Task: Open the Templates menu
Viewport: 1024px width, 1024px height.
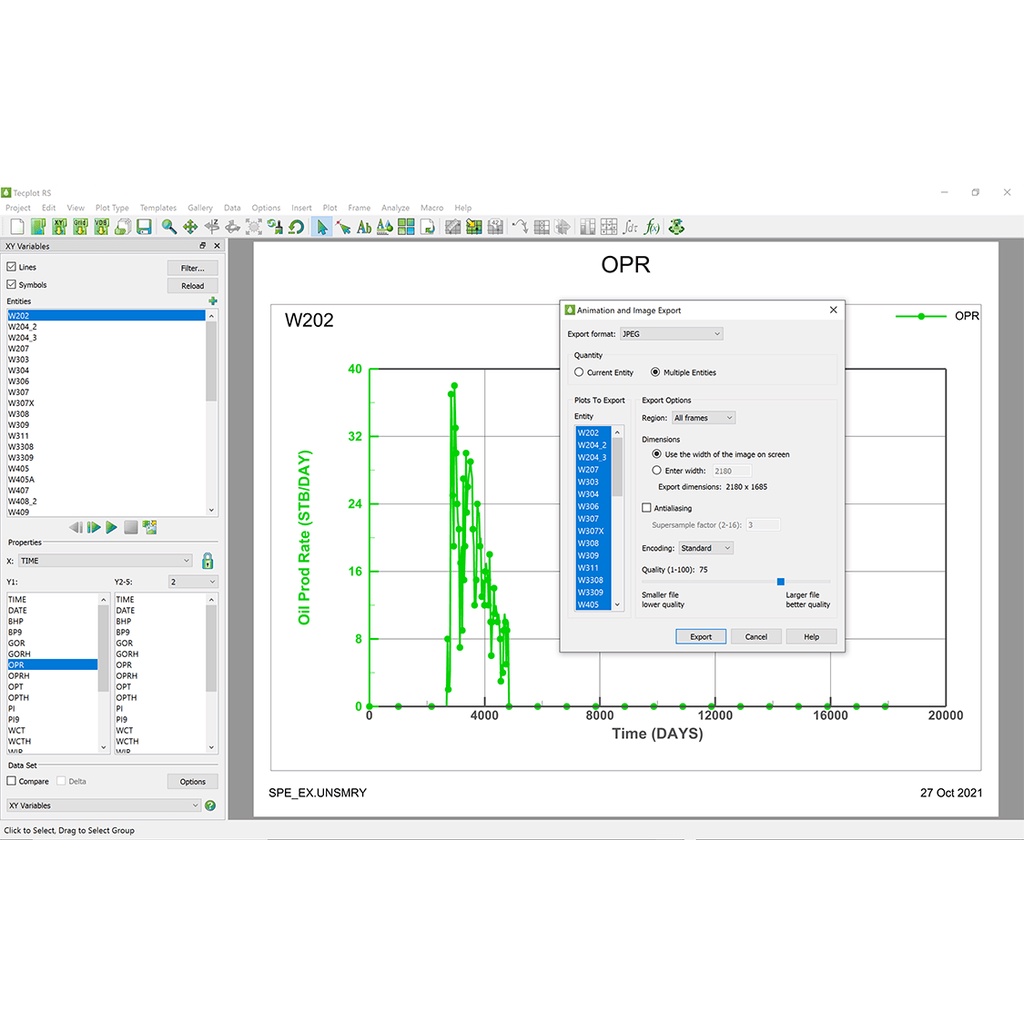Action: tap(158, 208)
